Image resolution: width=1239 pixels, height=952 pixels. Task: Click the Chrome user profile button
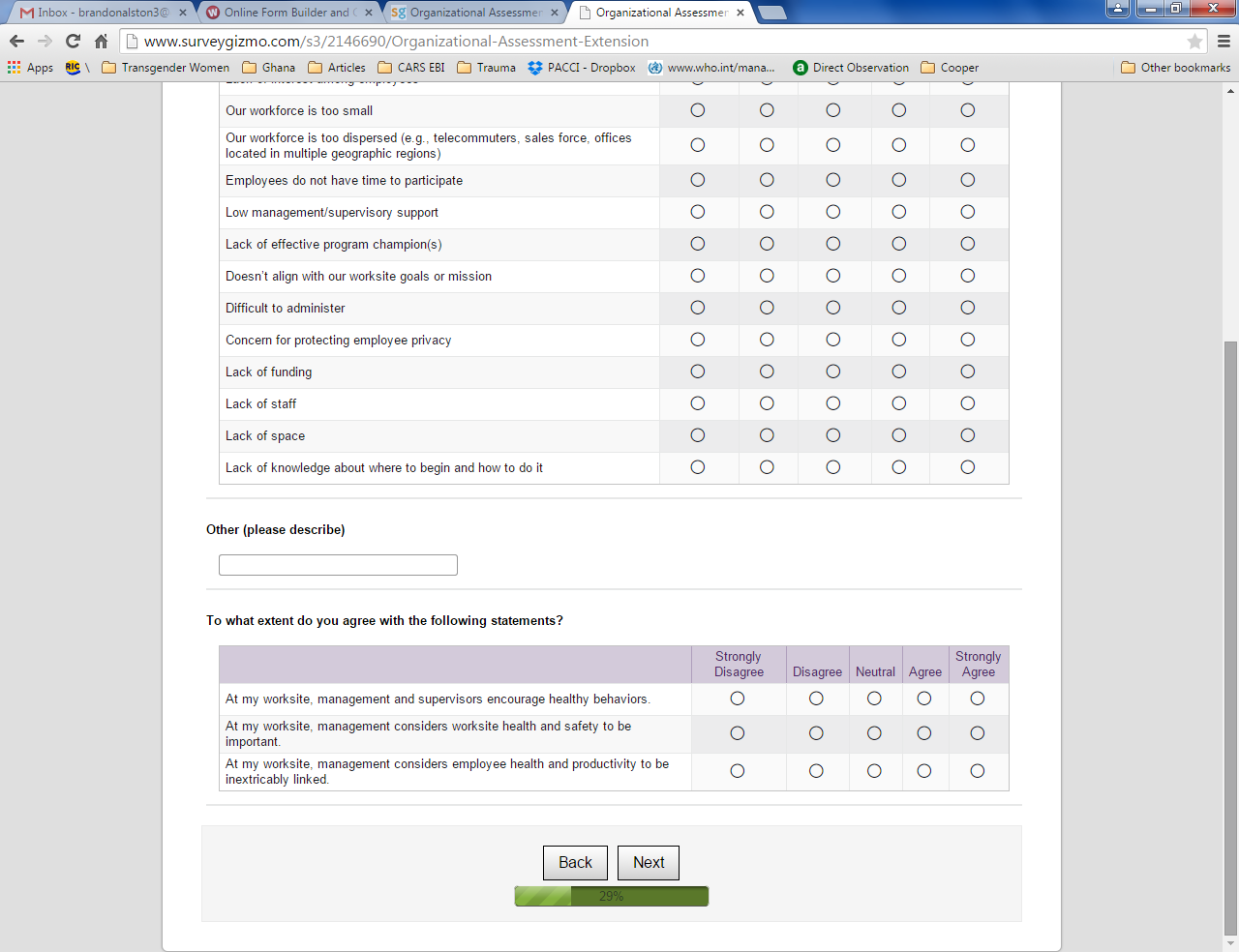tap(1118, 9)
